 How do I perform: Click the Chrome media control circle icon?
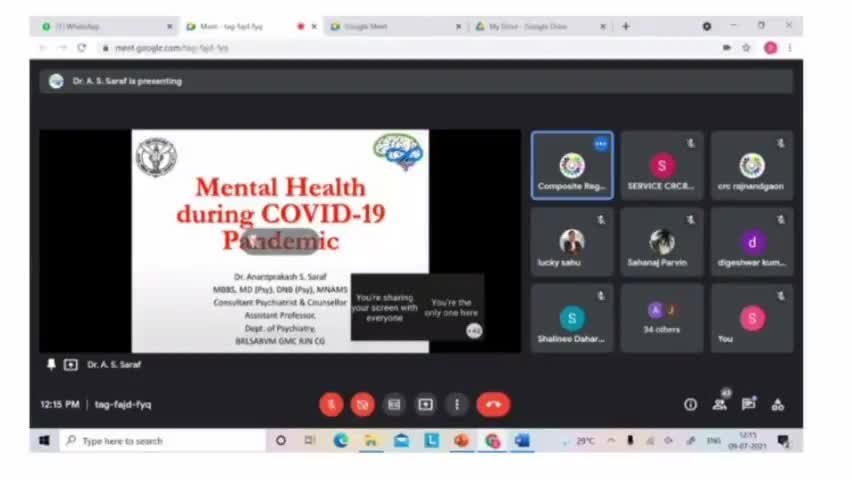[707, 26]
